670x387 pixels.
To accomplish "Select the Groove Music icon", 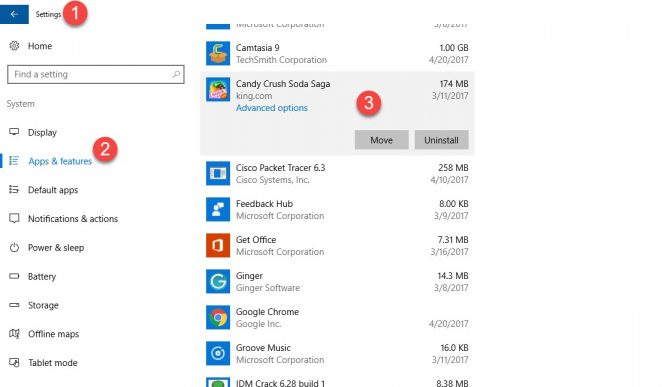I will click(x=218, y=353).
